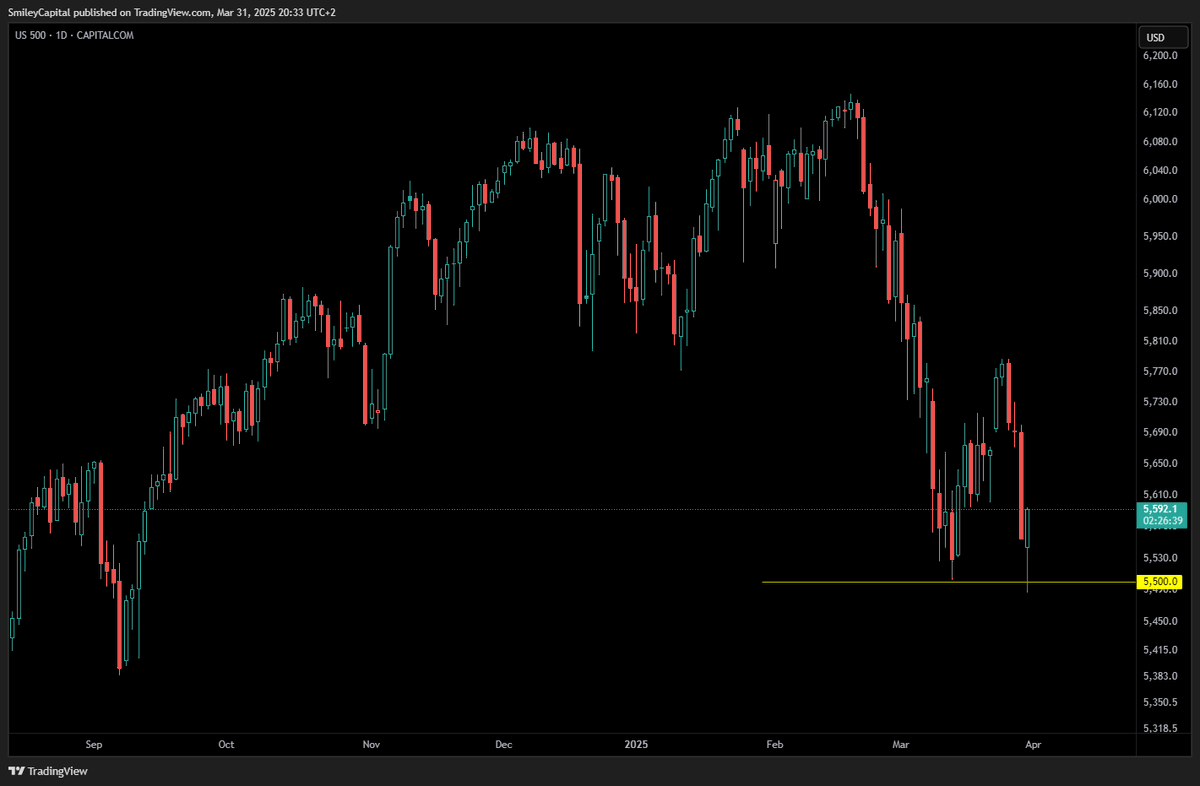Click the 6,080.0 price axis label
Viewport: 1200px width, 786px height.
tap(1160, 141)
